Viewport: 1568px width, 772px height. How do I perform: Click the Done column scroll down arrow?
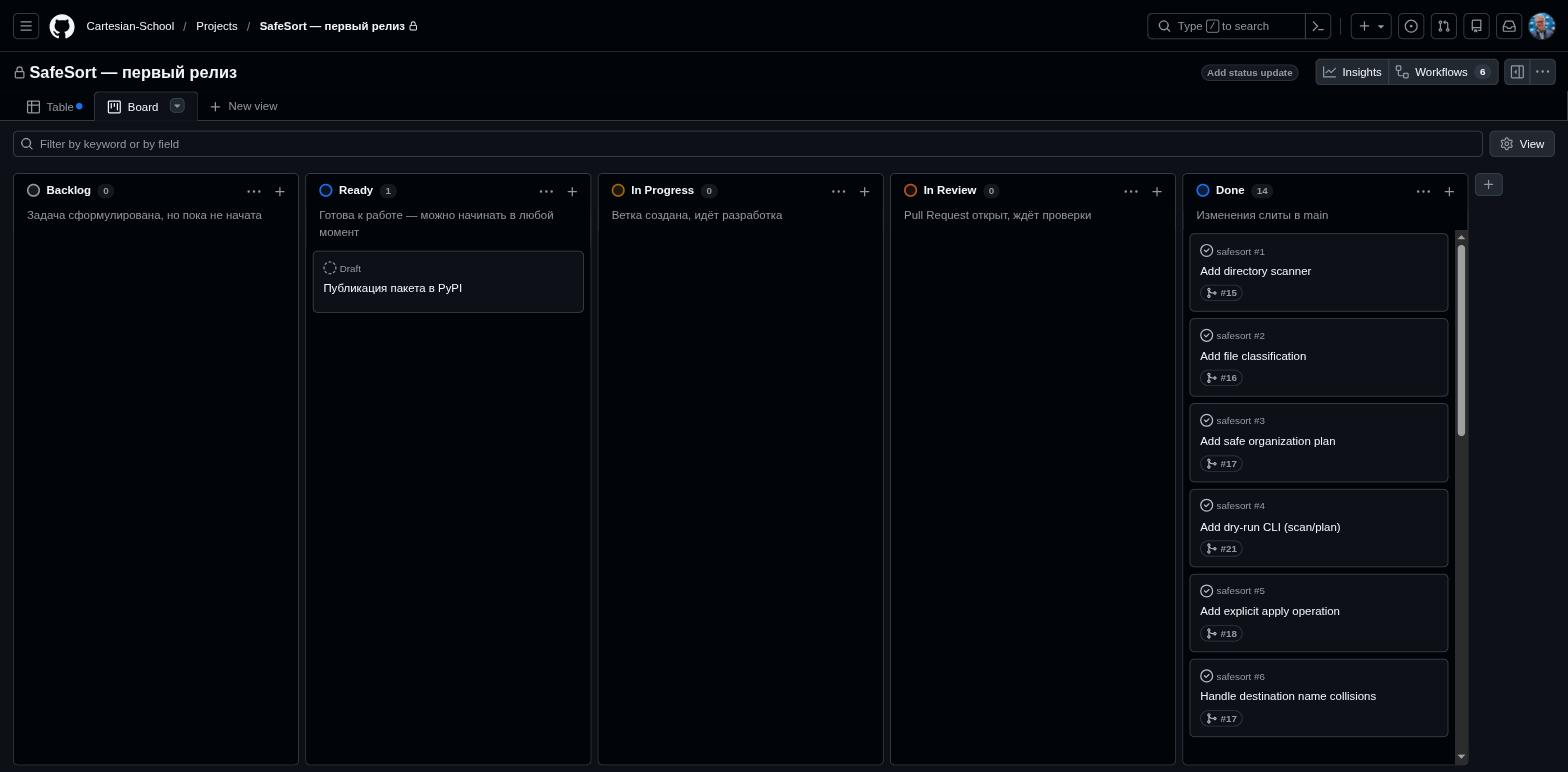(x=1461, y=757)
